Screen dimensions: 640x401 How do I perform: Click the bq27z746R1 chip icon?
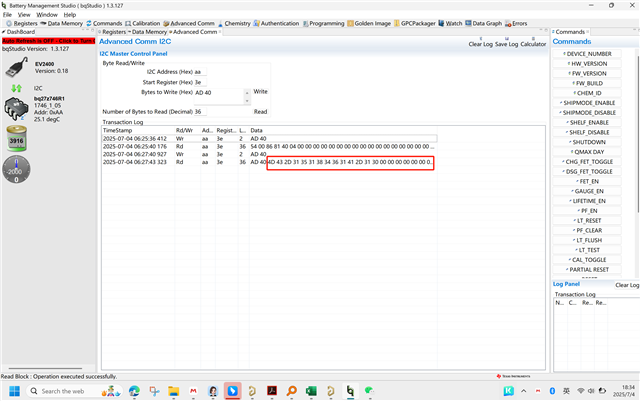click(16, 109)
